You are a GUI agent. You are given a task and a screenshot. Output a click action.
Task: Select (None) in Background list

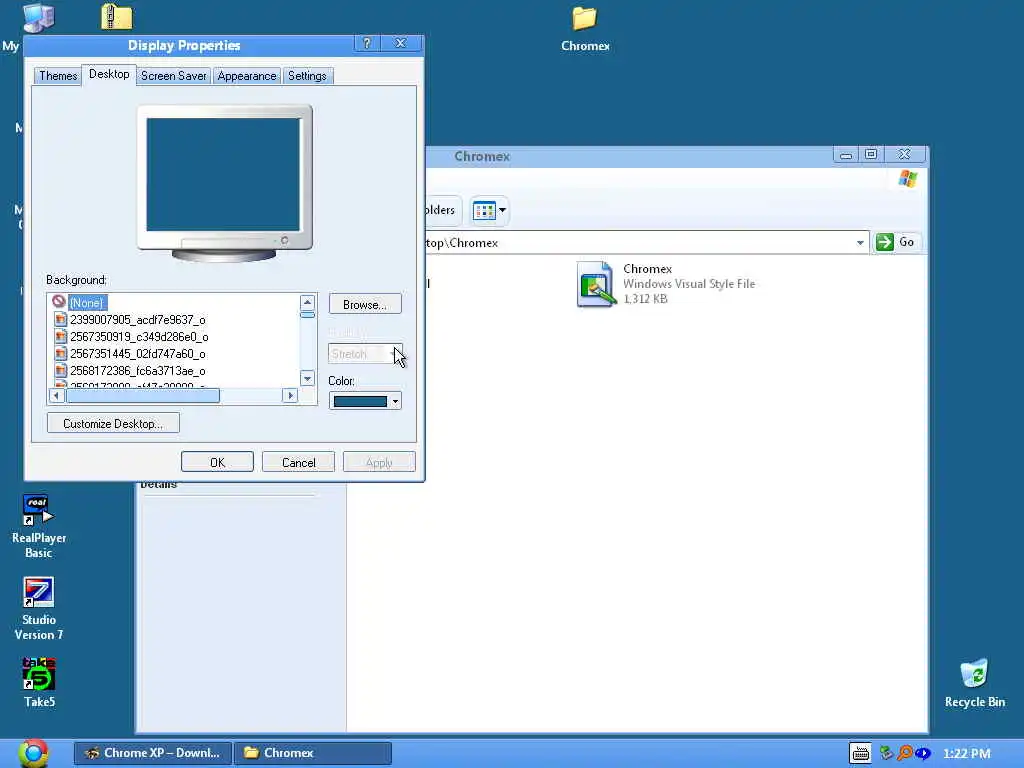(87, 302)
